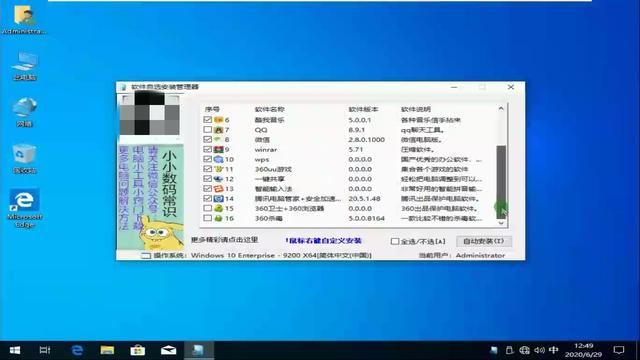
Task: Click the scroll up arrow of the list
Action: [x=501, y=109]
